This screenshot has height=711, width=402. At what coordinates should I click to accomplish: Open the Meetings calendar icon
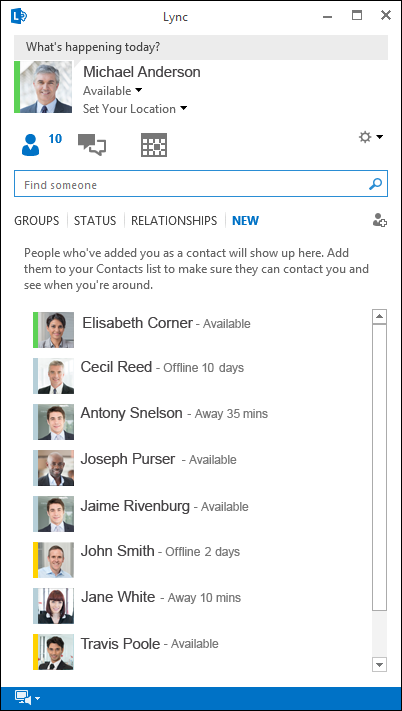pos(154,145)
